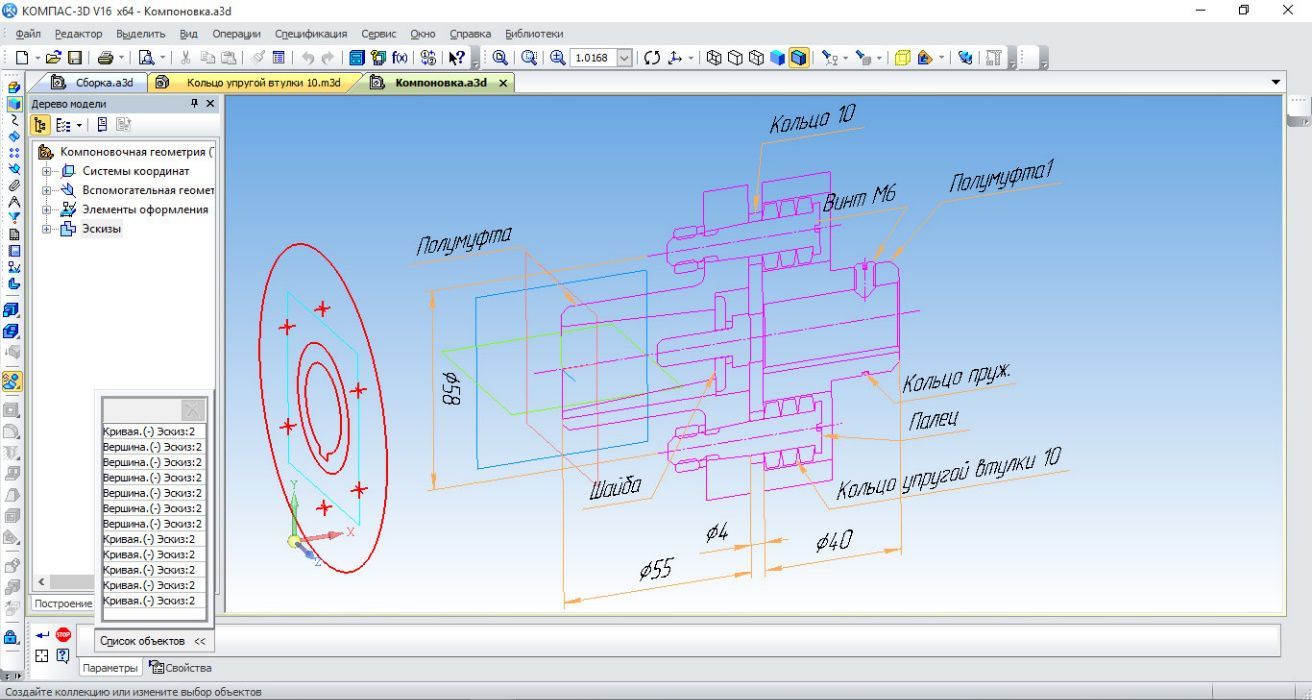Open the Сервис menu
Screen dimensions: 1312x700
(x=379, y=34)
